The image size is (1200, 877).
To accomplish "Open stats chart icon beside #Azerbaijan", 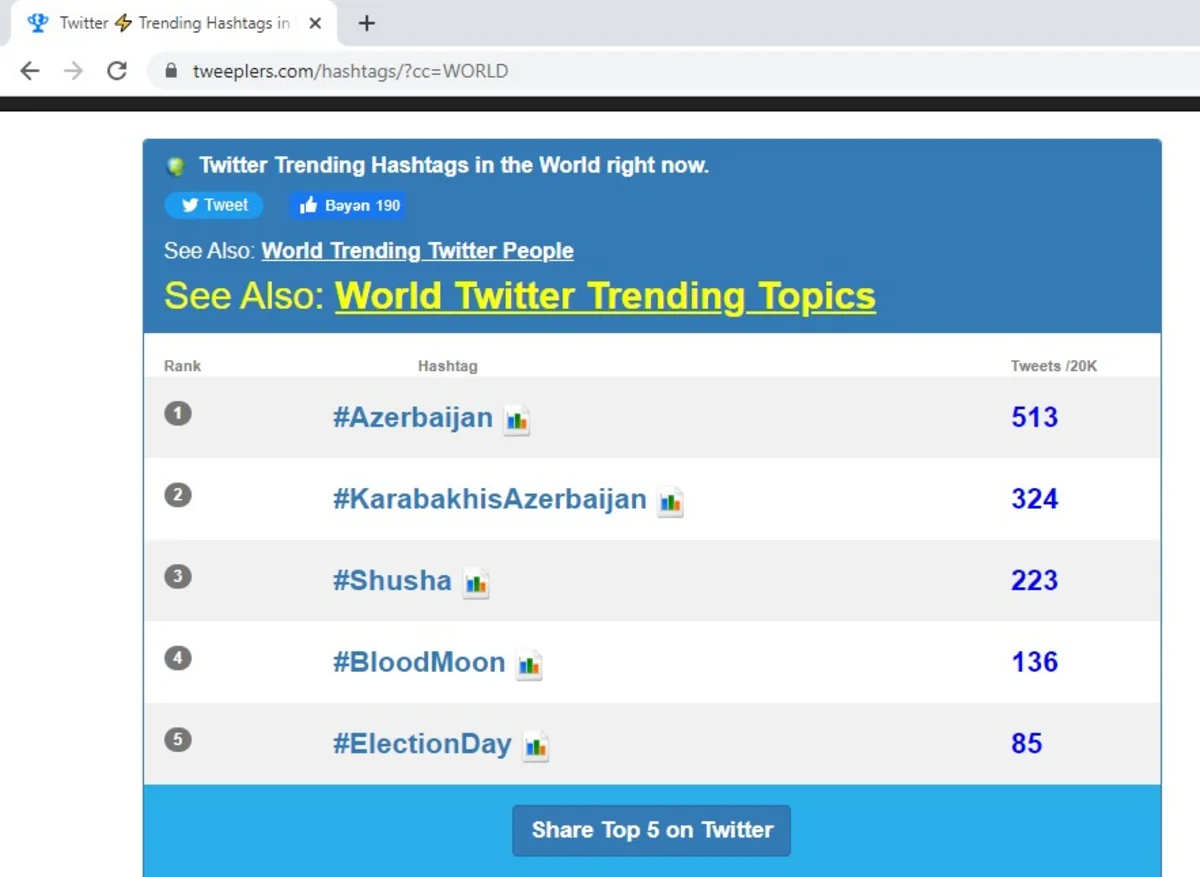I will [x=518, y=421].
